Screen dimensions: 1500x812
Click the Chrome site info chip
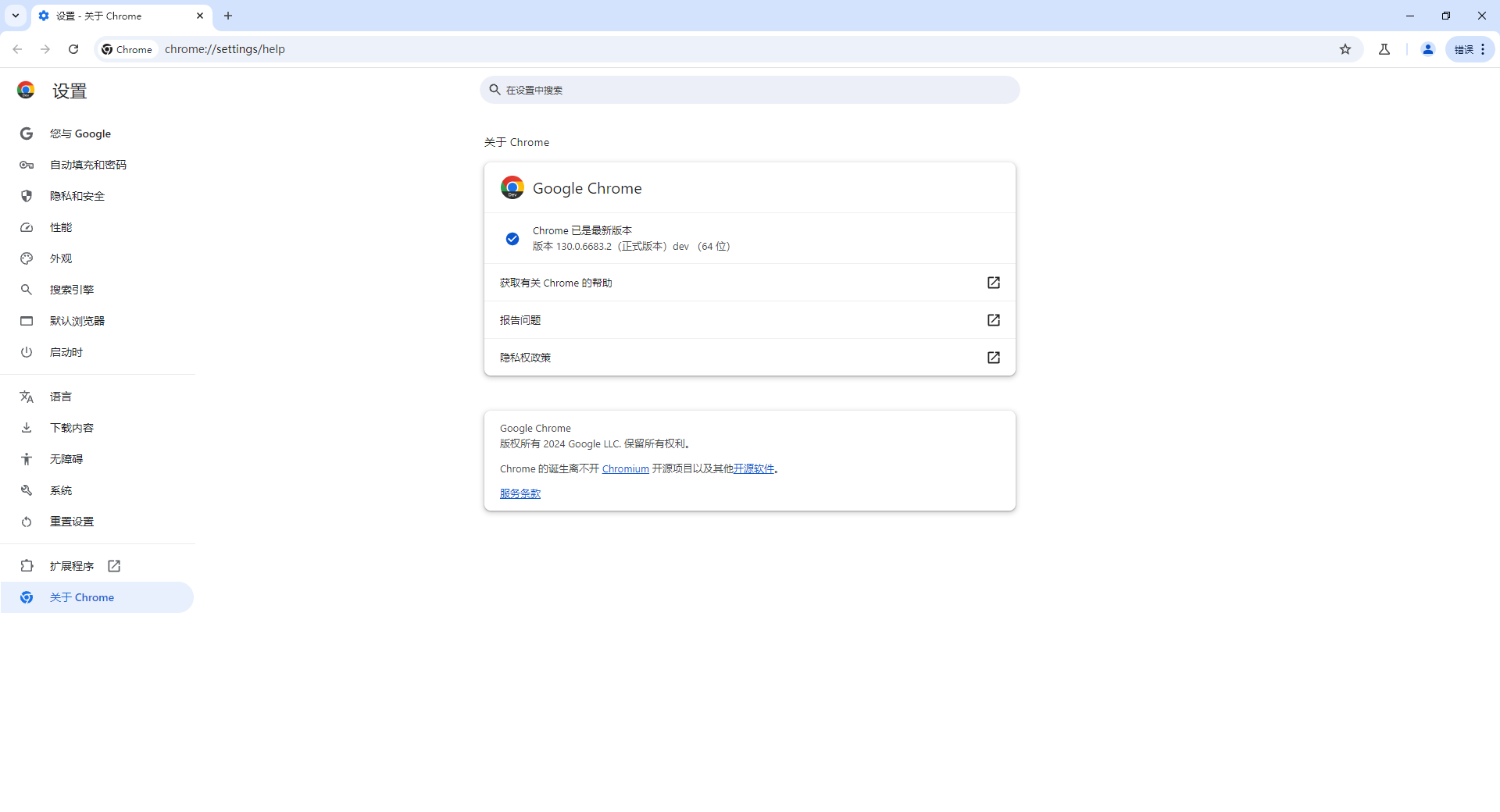[127, 49]
